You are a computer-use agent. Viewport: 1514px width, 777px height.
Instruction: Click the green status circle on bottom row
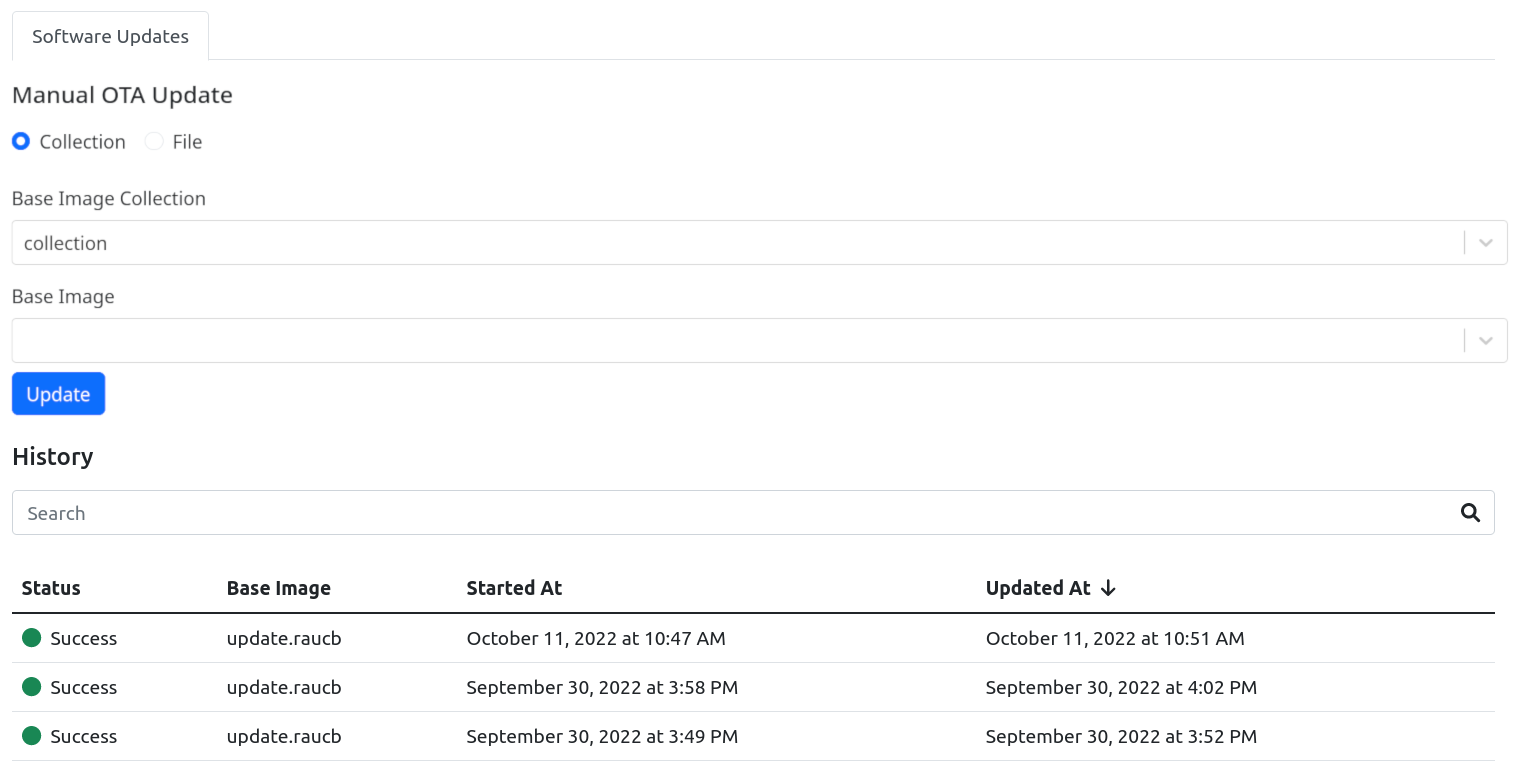point(31,735)
